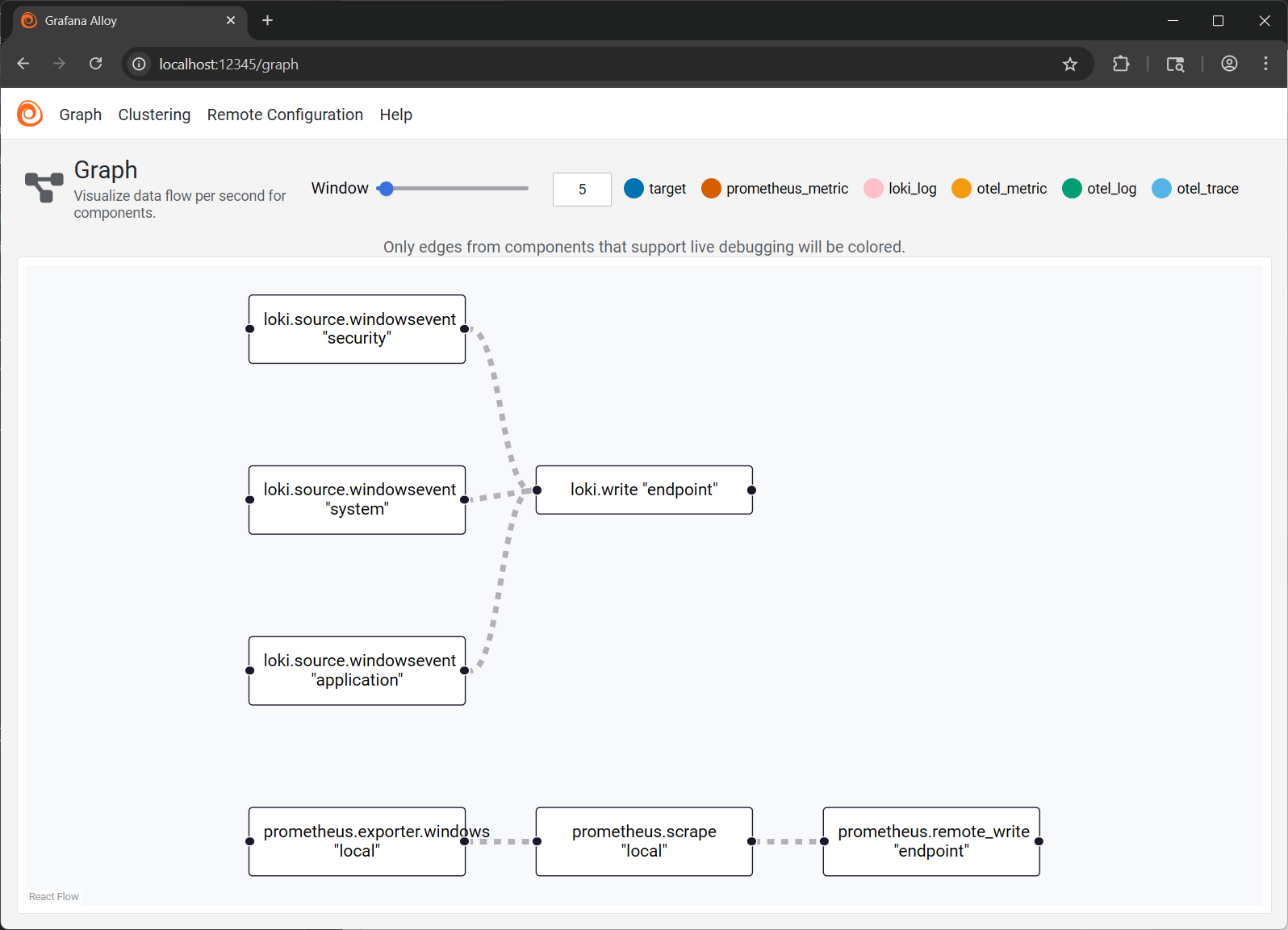The height and width of the screenshot is (930, 1288).
Task: Open the Help page
Action: (x=396, y=115)
